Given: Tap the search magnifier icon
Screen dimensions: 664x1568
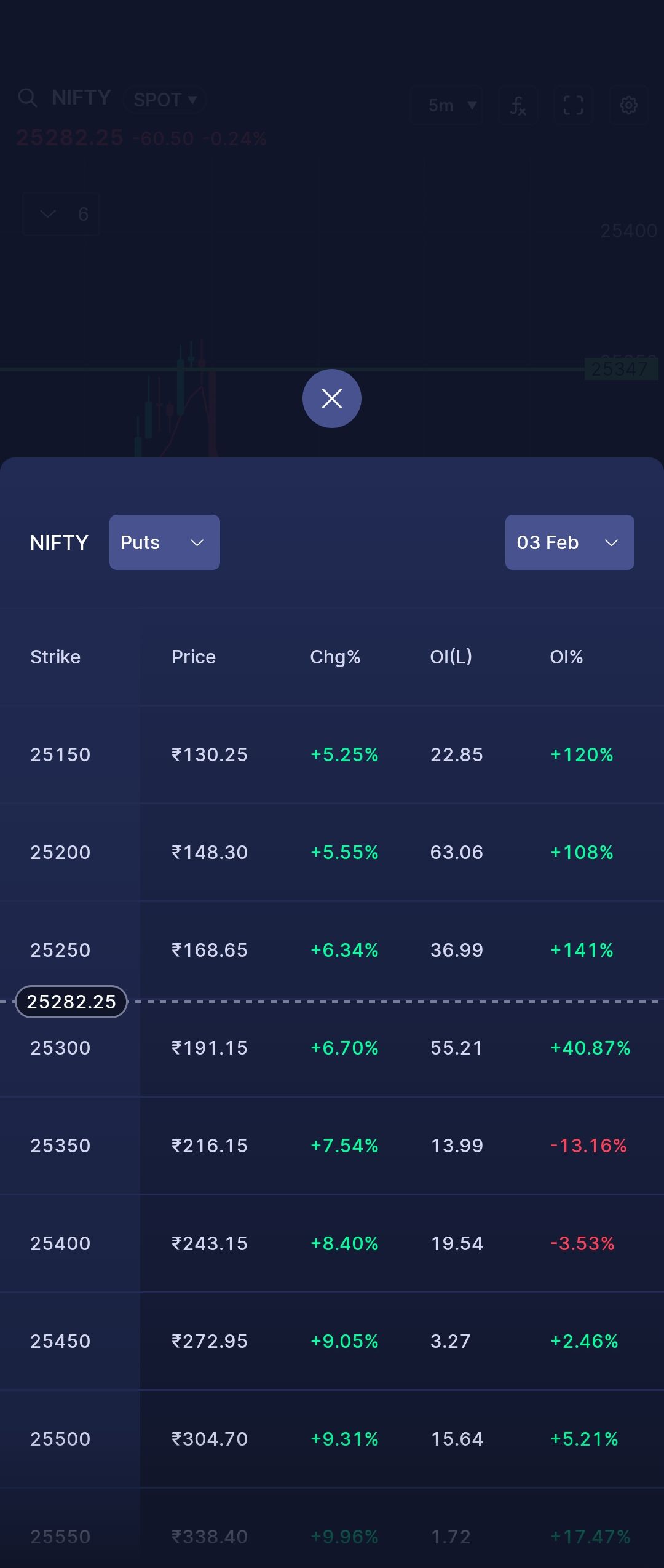Looking at the screenshot, I should coord(28,98).
